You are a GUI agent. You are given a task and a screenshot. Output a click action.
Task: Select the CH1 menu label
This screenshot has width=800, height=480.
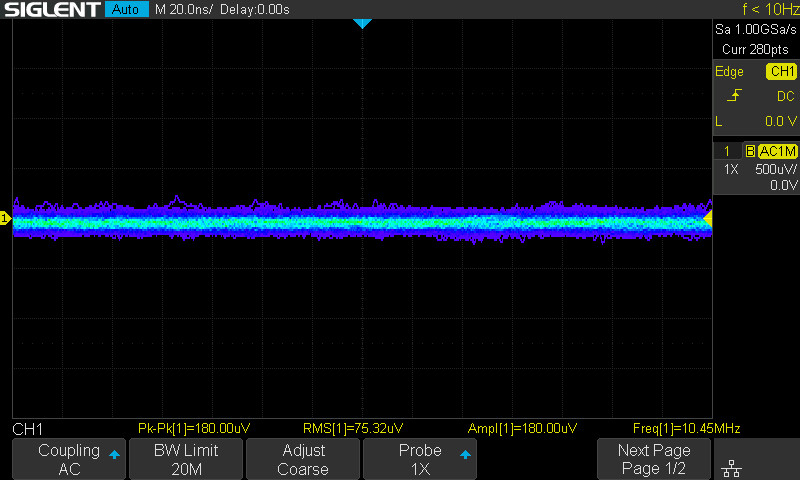click(27, 428)
